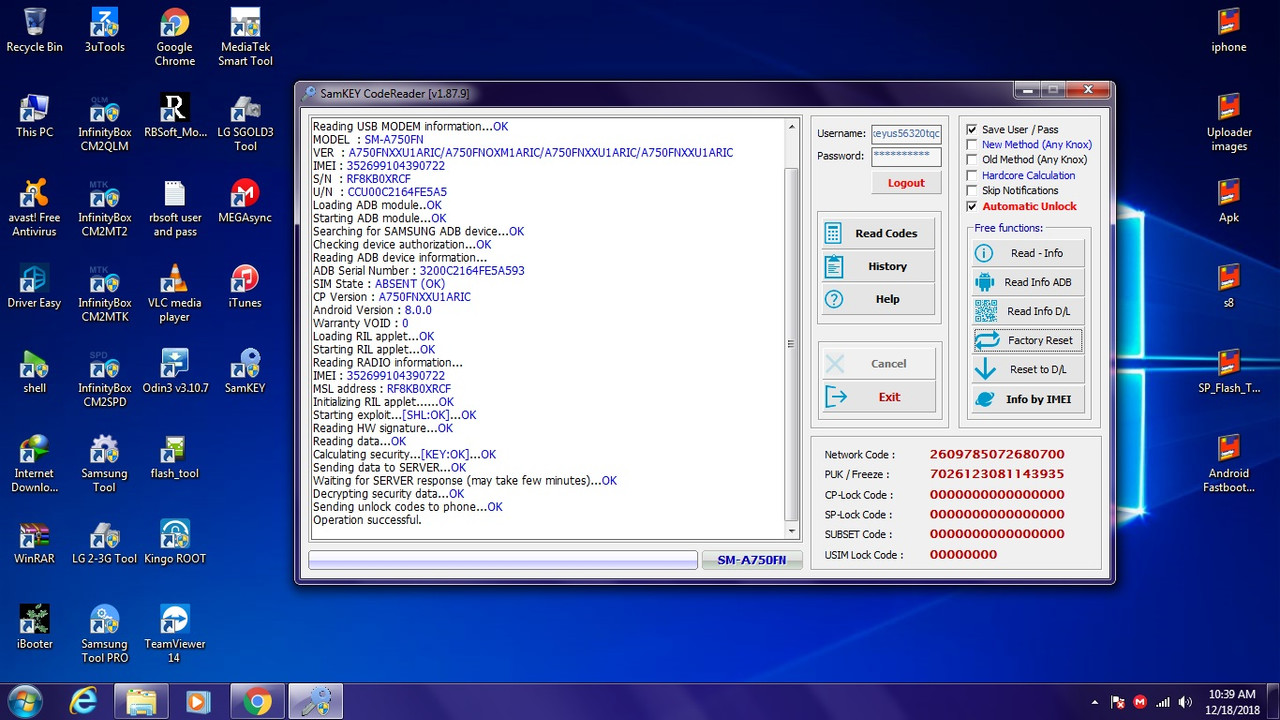Launch InfinityBox CM2MT2 shortcut
The width and height of the screenshot is (1280, 720).
[x=104, y=208]
